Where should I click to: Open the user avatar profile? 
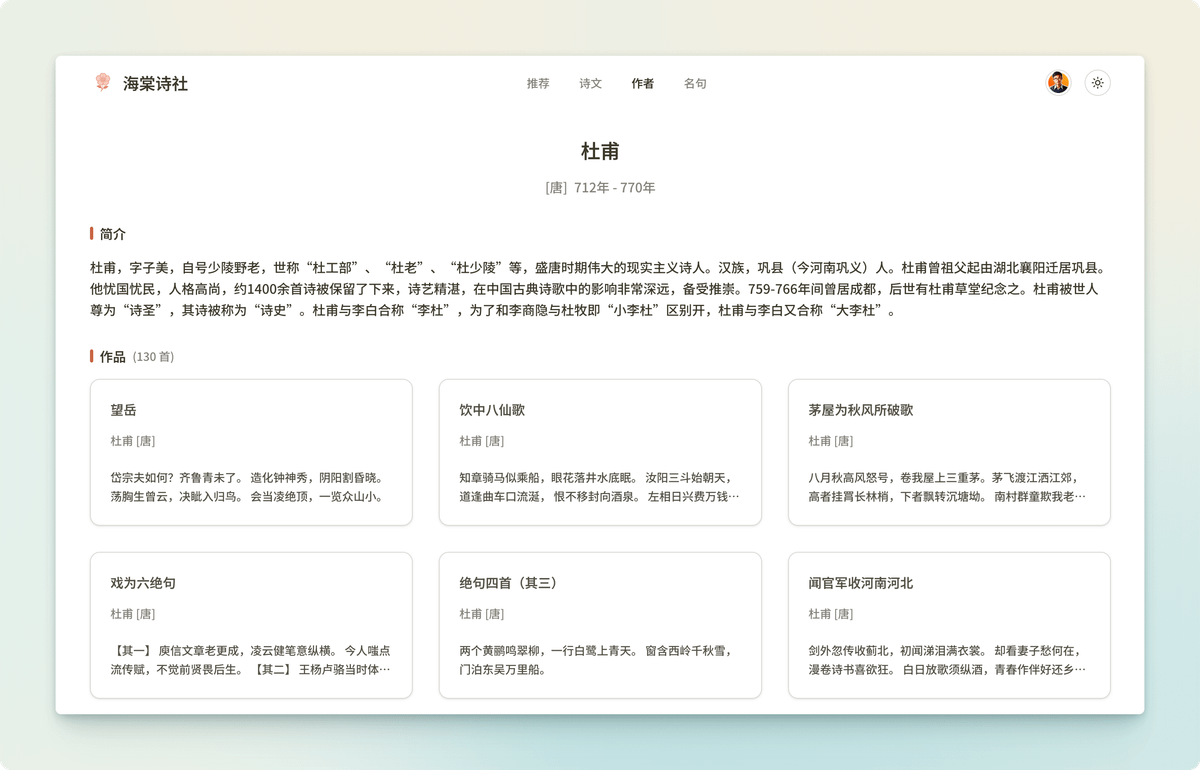click(1058, 83)
